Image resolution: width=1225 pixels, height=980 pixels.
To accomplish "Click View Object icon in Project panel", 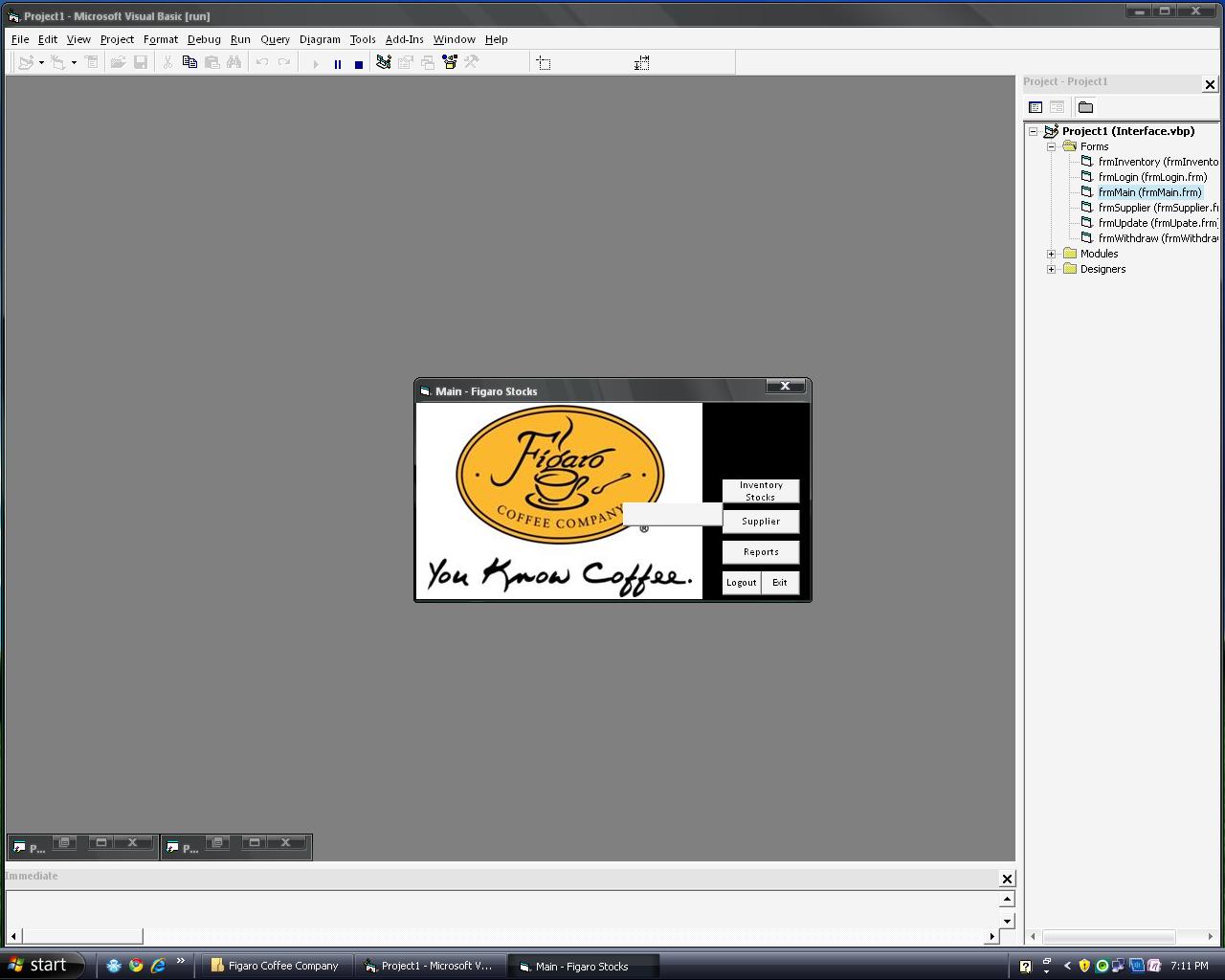I will [1057, 107].
